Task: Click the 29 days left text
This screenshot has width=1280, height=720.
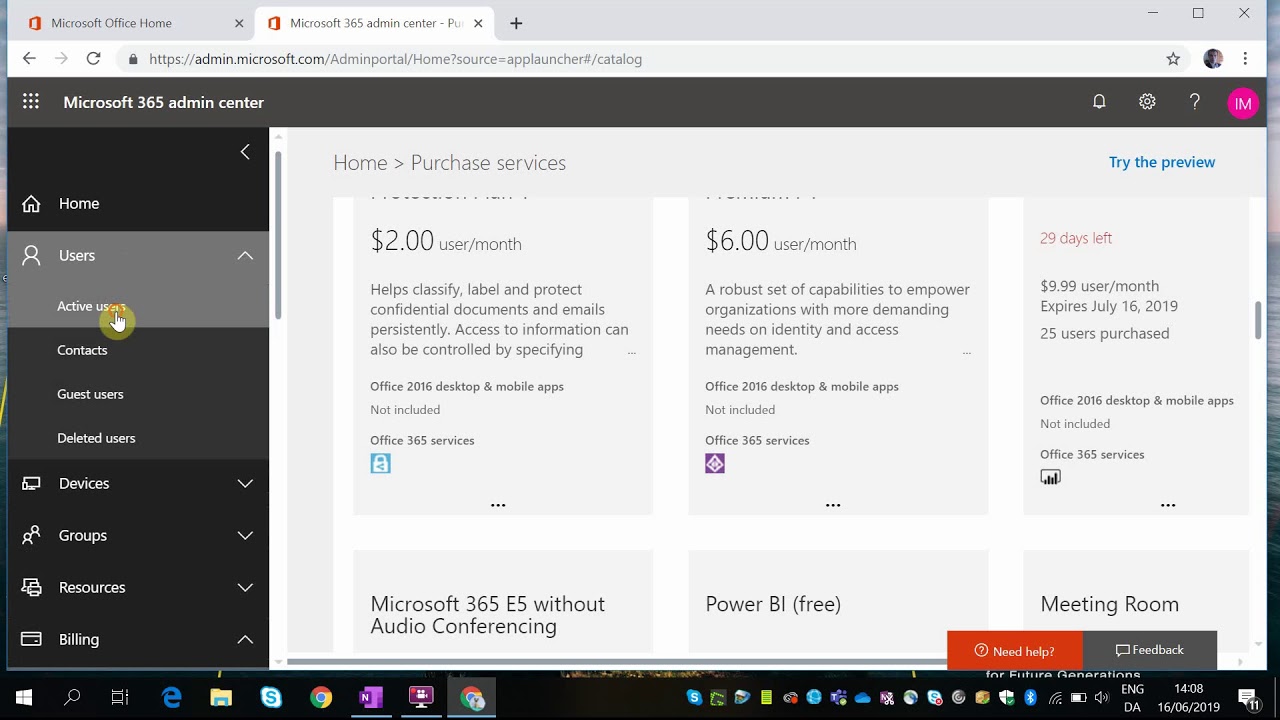Action: (x=1076, y=238)
